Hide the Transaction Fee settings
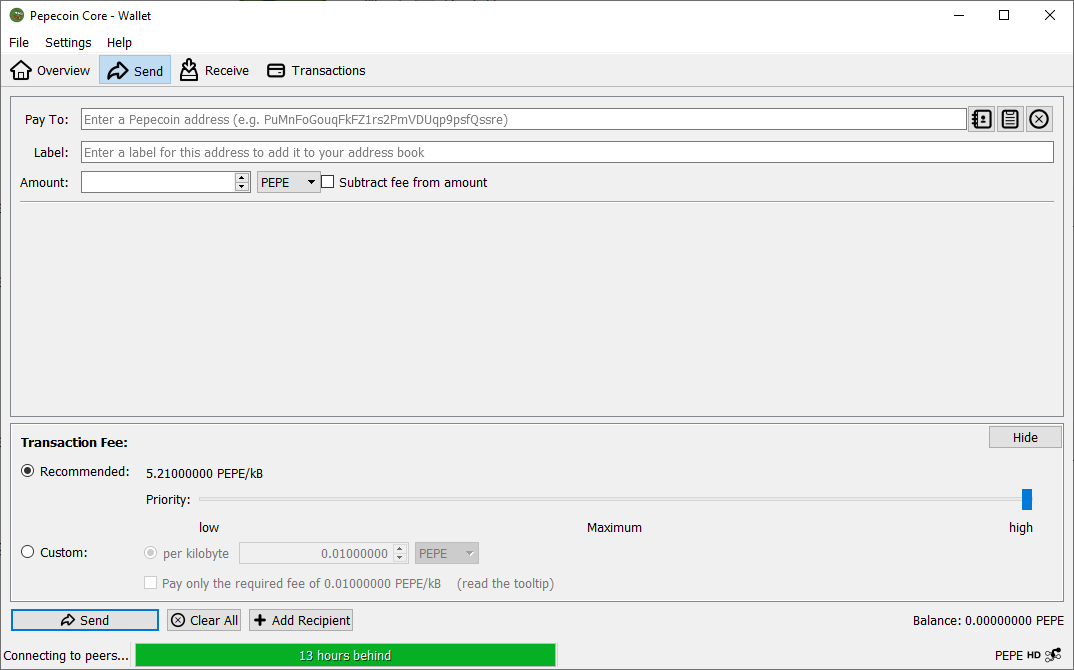 point(1025,436)
